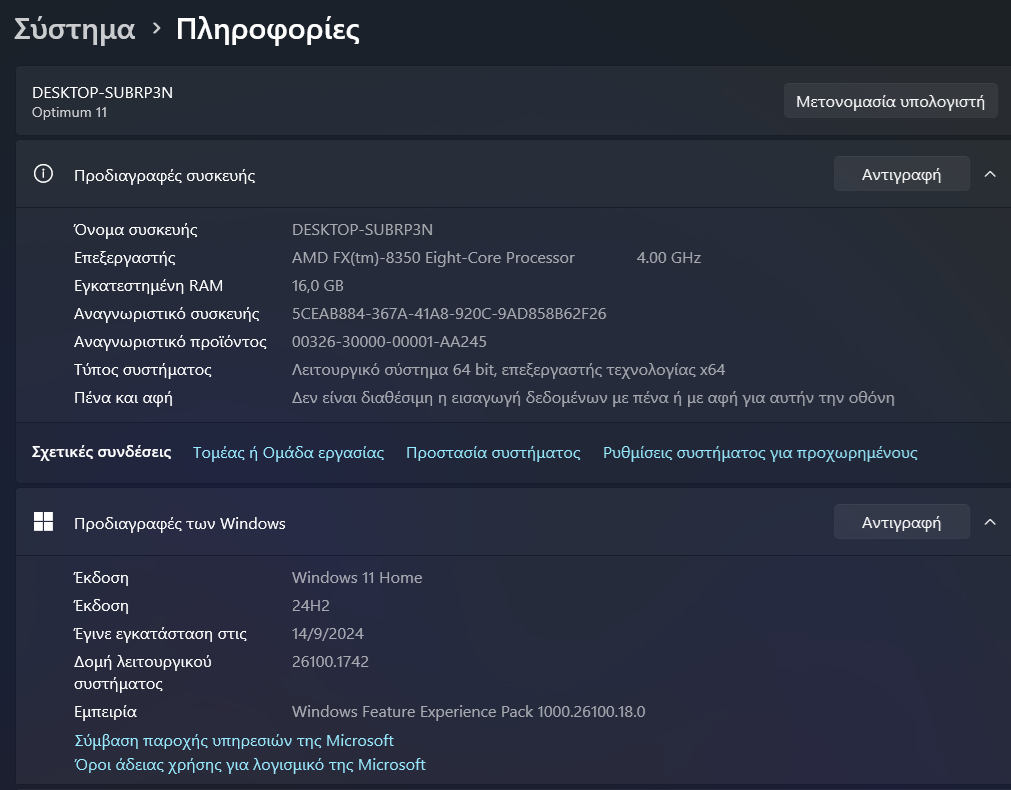Click the Optimum 11 model text
The width and height of the screenshot is (1011, 790).
click(x=70, y=112)
